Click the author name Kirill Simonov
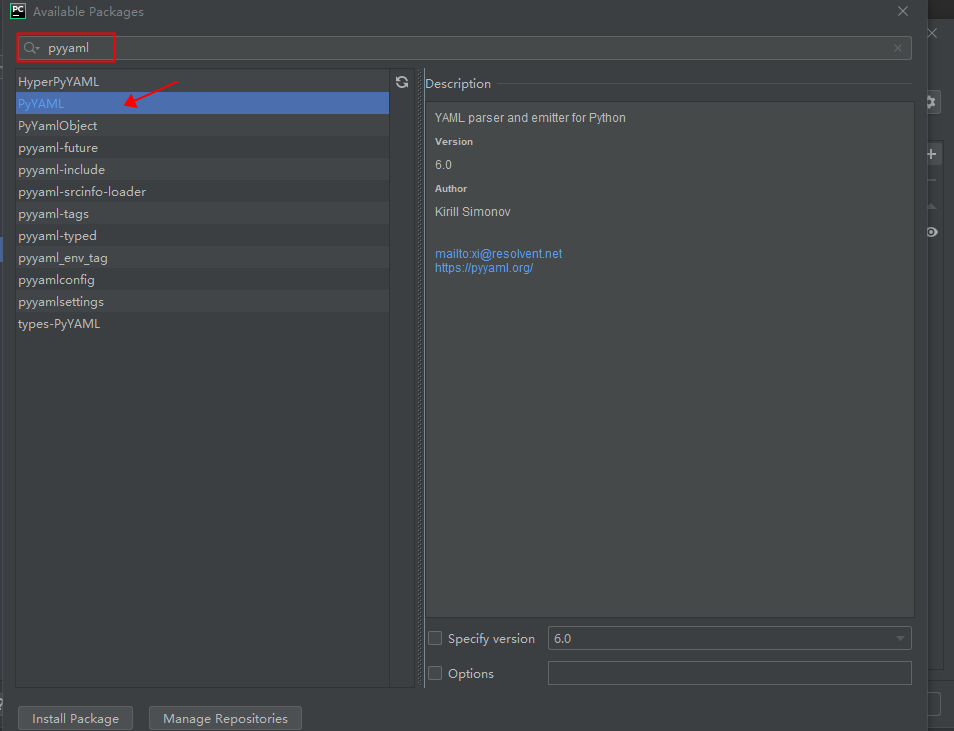The width and height of the screenshot is (954, 731). tap(473, 212)
